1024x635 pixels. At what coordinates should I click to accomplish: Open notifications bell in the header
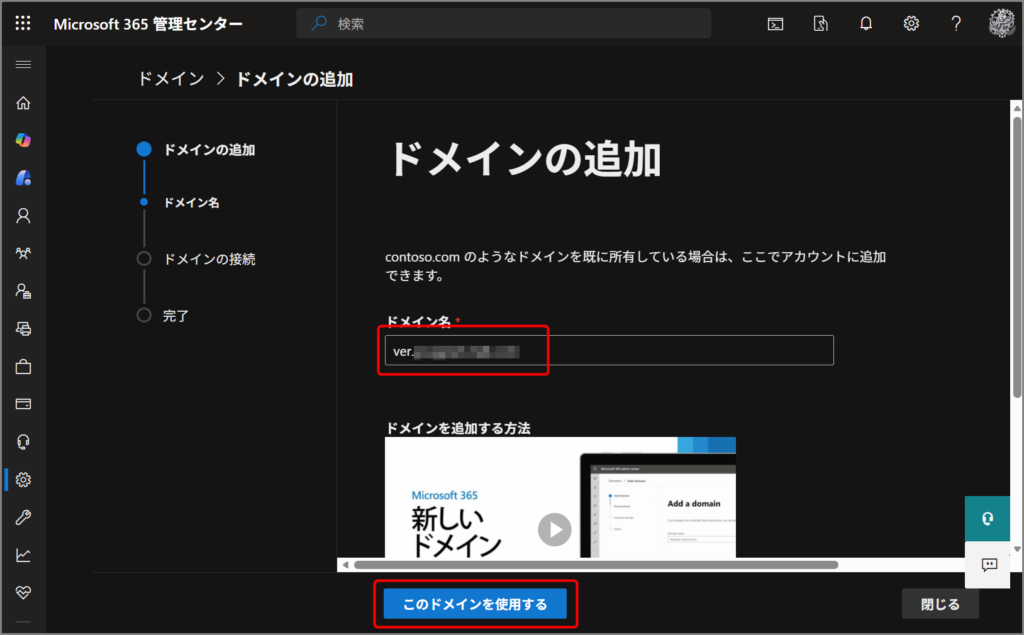[x=866, y=24]
